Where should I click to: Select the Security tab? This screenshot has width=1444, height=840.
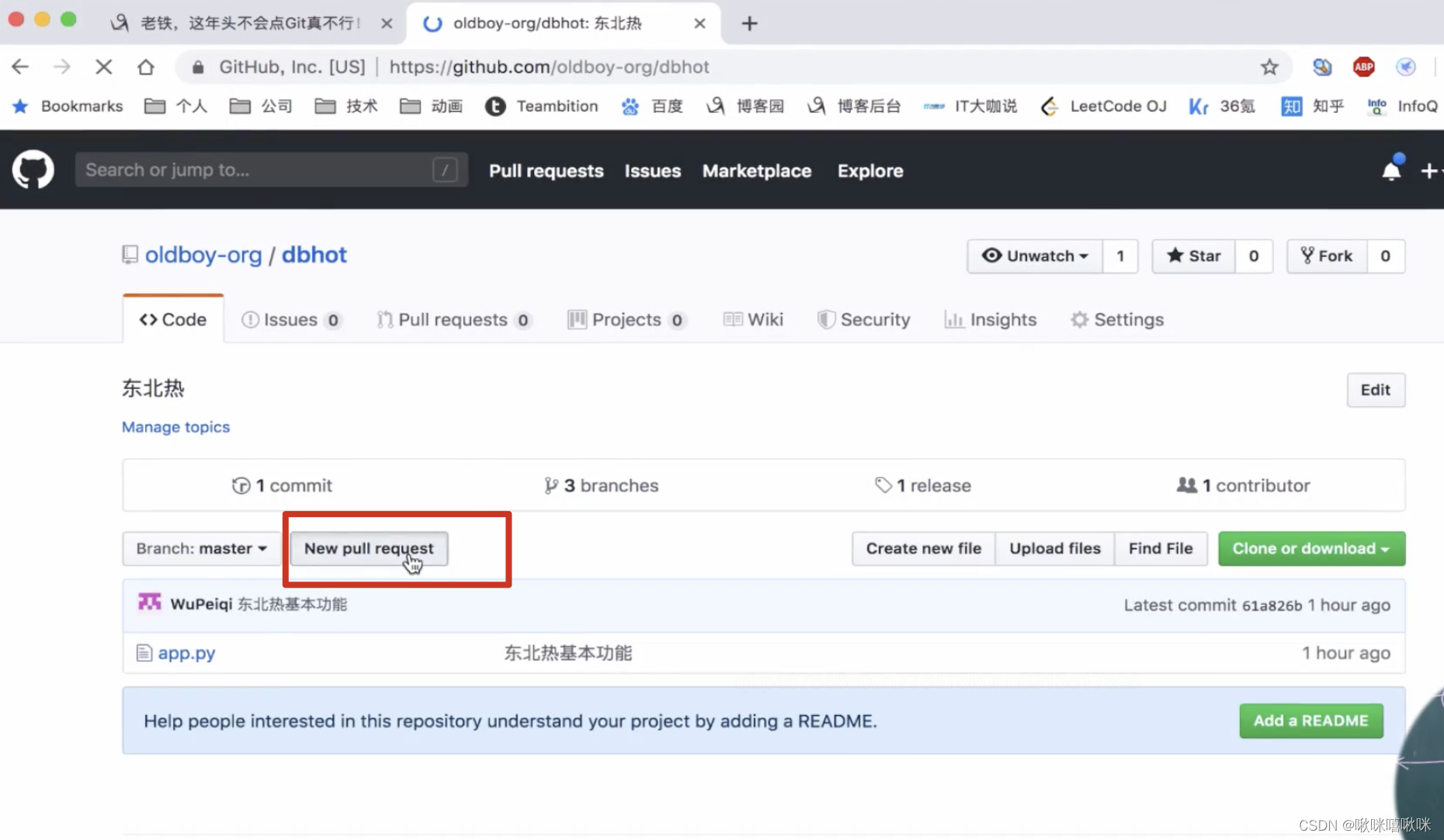click(864, 320)
